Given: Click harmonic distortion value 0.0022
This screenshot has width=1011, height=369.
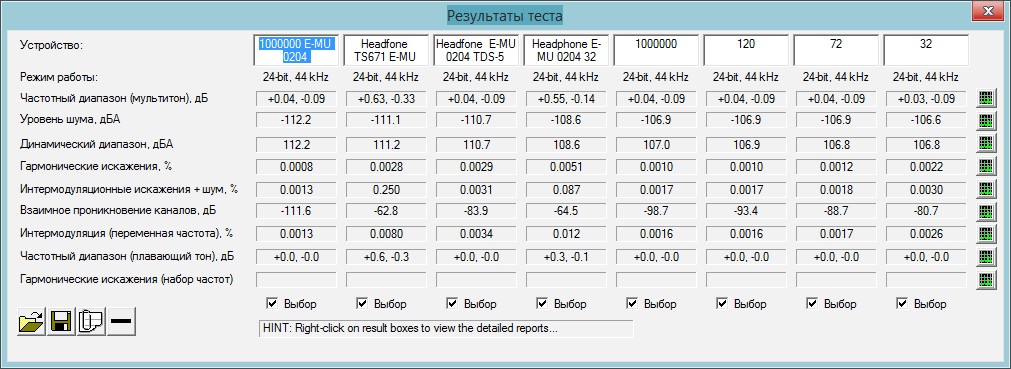Looking at the screenshot, I should [926, 166].
